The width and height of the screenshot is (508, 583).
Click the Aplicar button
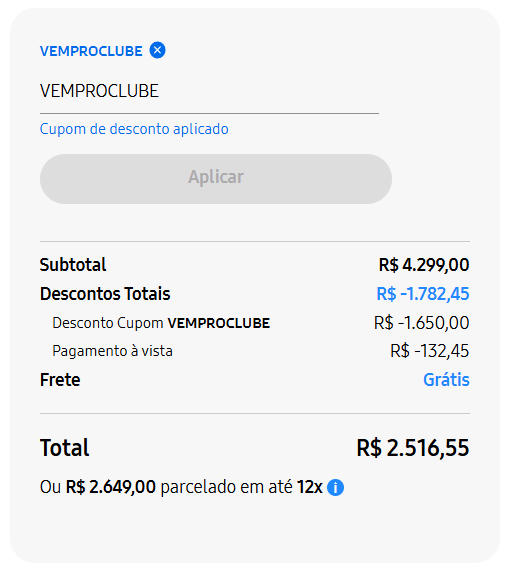[x=216, y=179]
